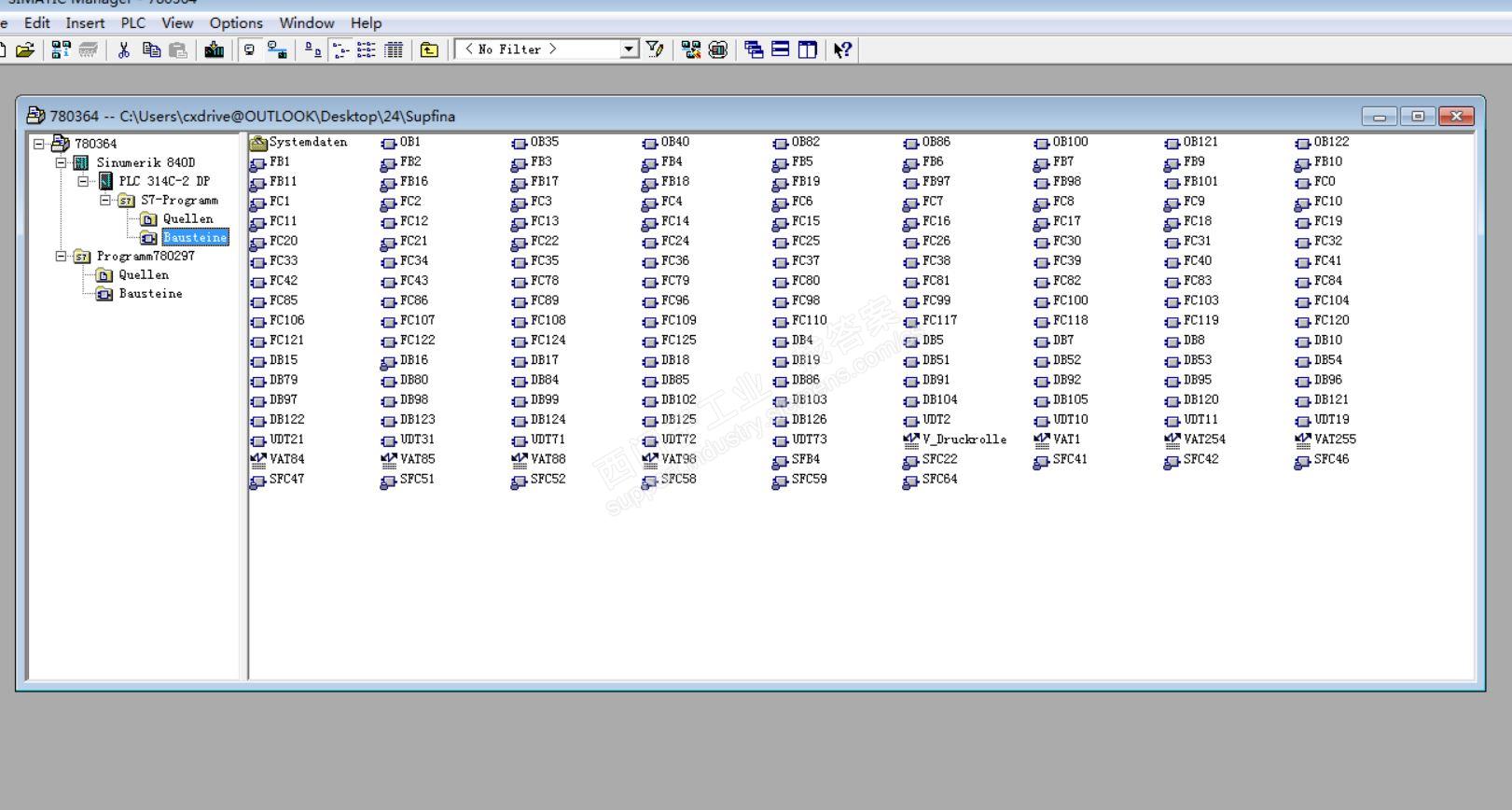The width and height of the screenshot is (1512, 810).
Task: Select Bausteine under Programm780297
Action: (150, 293)
